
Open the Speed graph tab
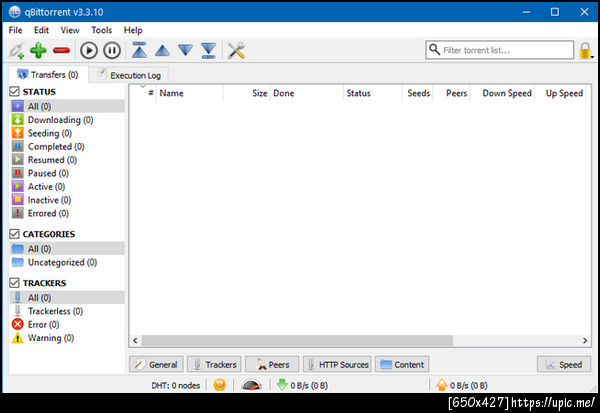pos(564,364)
